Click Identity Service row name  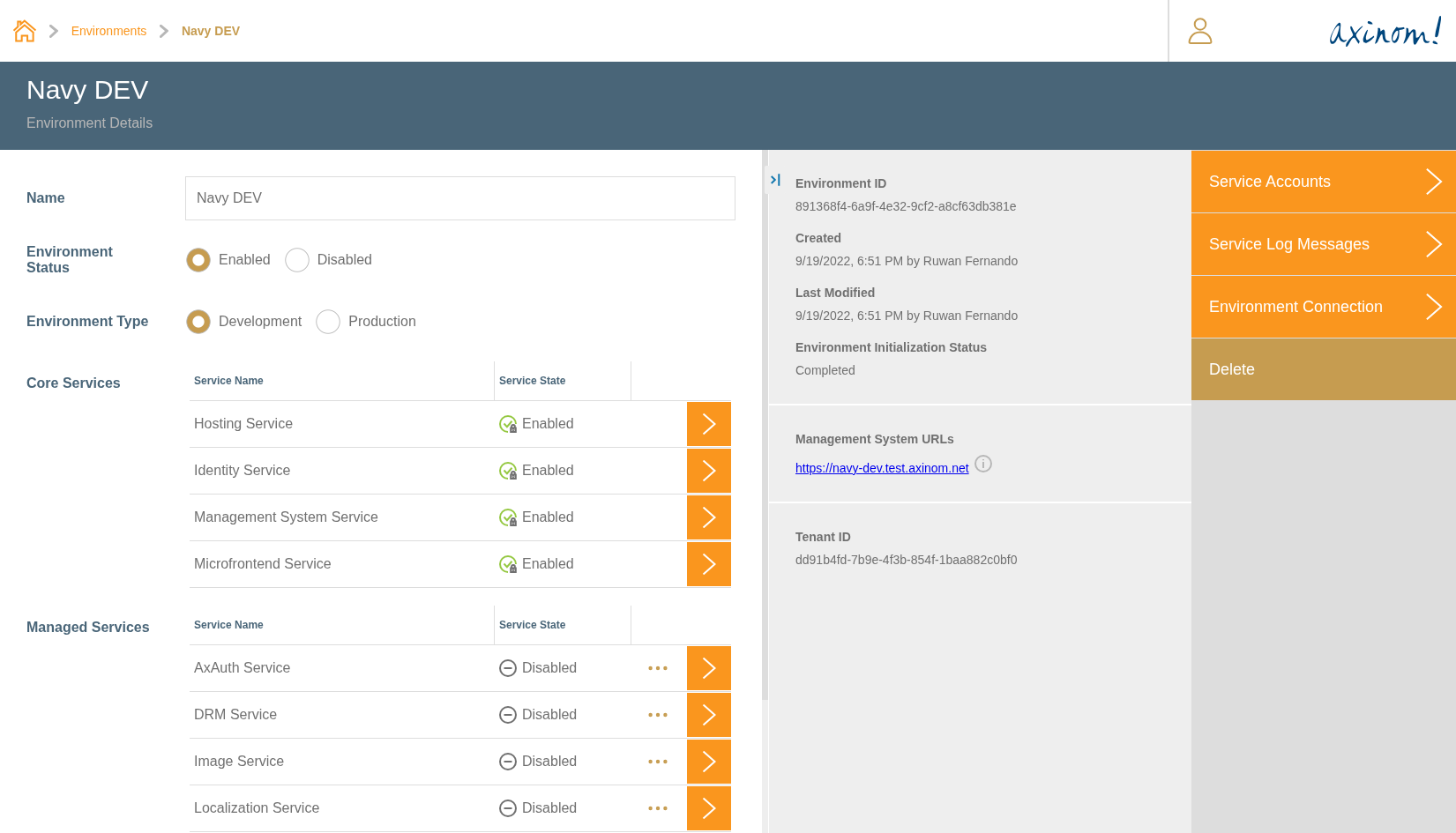coord(242,471)
